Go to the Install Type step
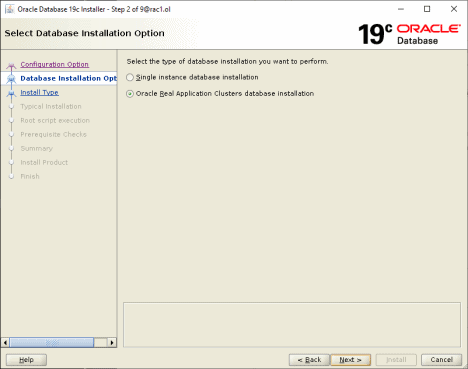 [39, 92]
